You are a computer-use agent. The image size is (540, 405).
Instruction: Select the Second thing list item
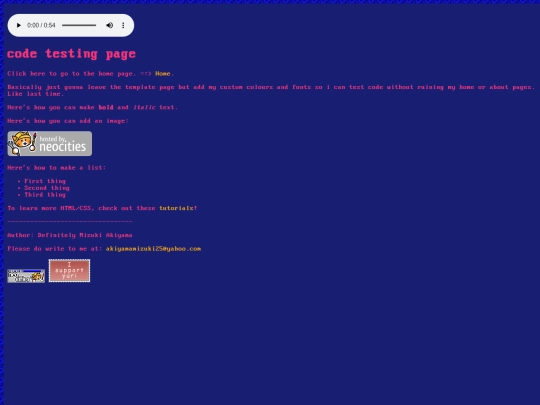click(x=47, y=188)
